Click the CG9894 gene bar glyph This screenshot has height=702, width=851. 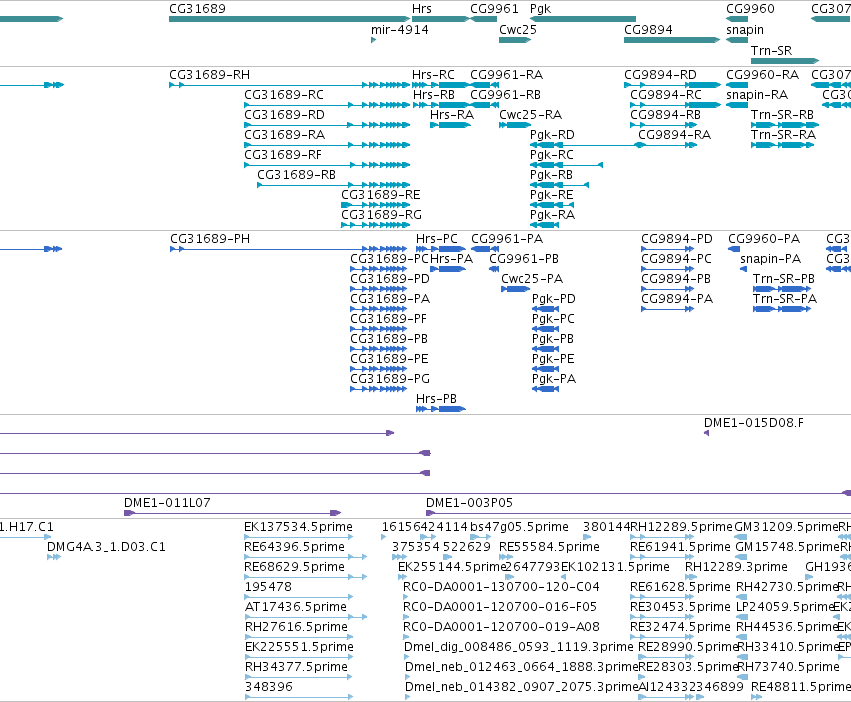[672, 40]
